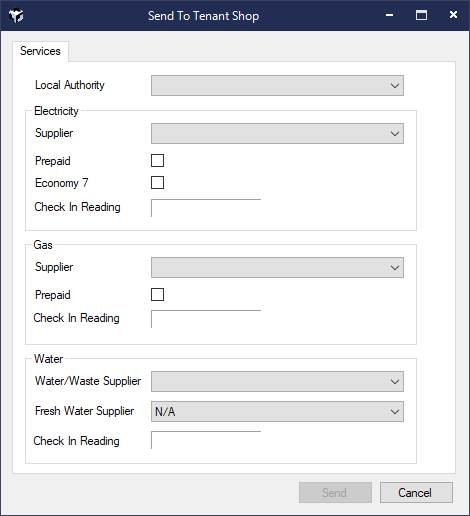This screenshot has width=470, height=516.
Task: Expand the Water/Waste Supplier dropdown
Action: point(277,382)
